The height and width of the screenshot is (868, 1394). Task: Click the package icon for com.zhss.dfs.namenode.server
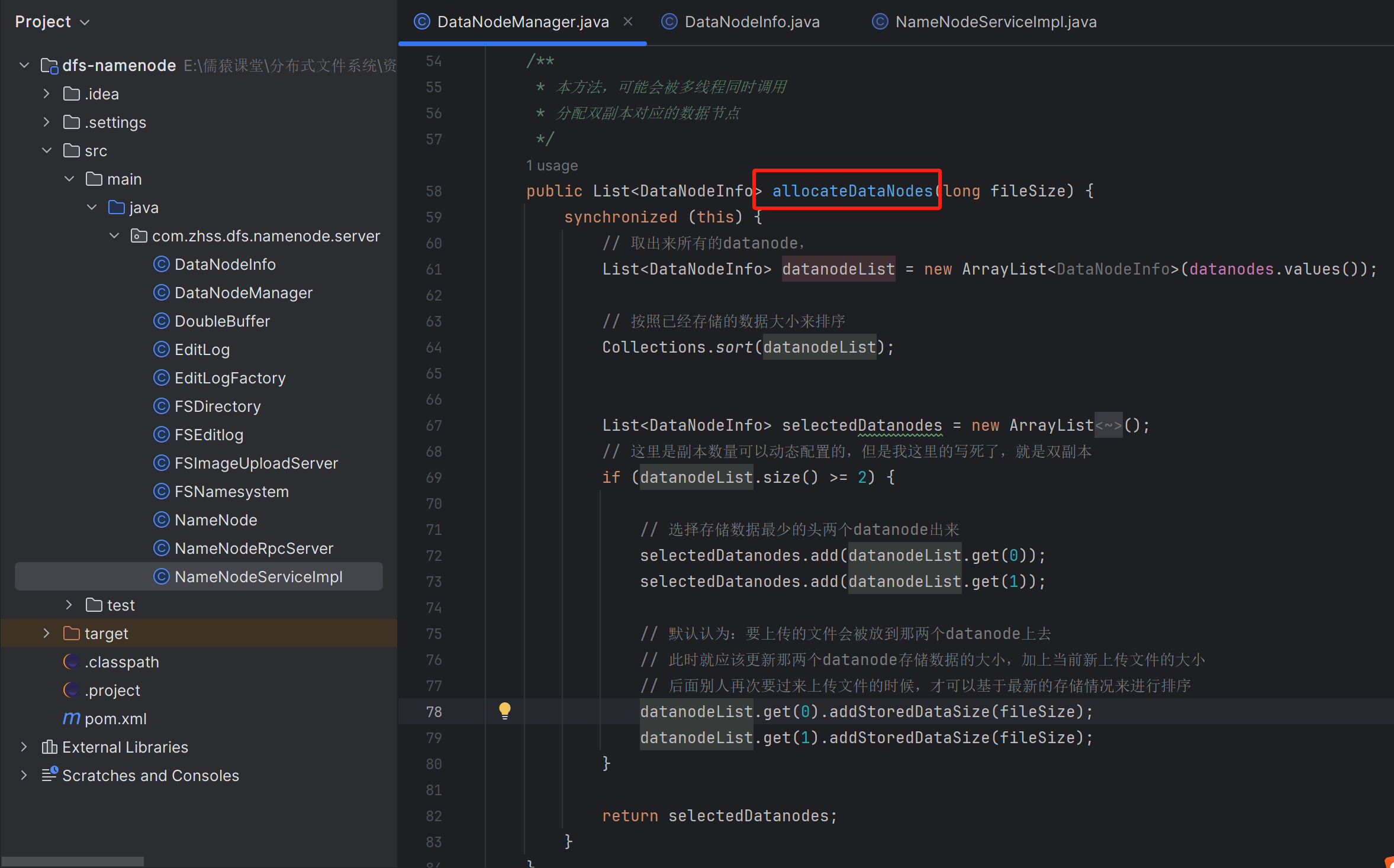139,235
